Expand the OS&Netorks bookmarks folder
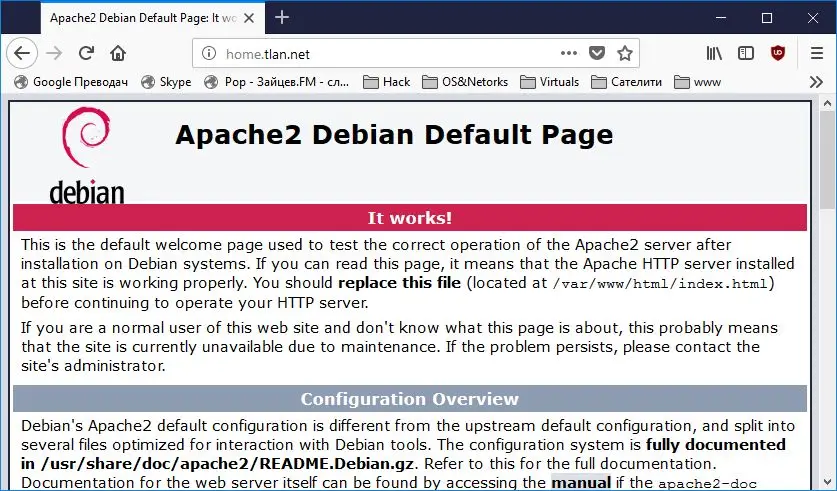The width and height of the screenshot is (837, 491). pos(465,82)
